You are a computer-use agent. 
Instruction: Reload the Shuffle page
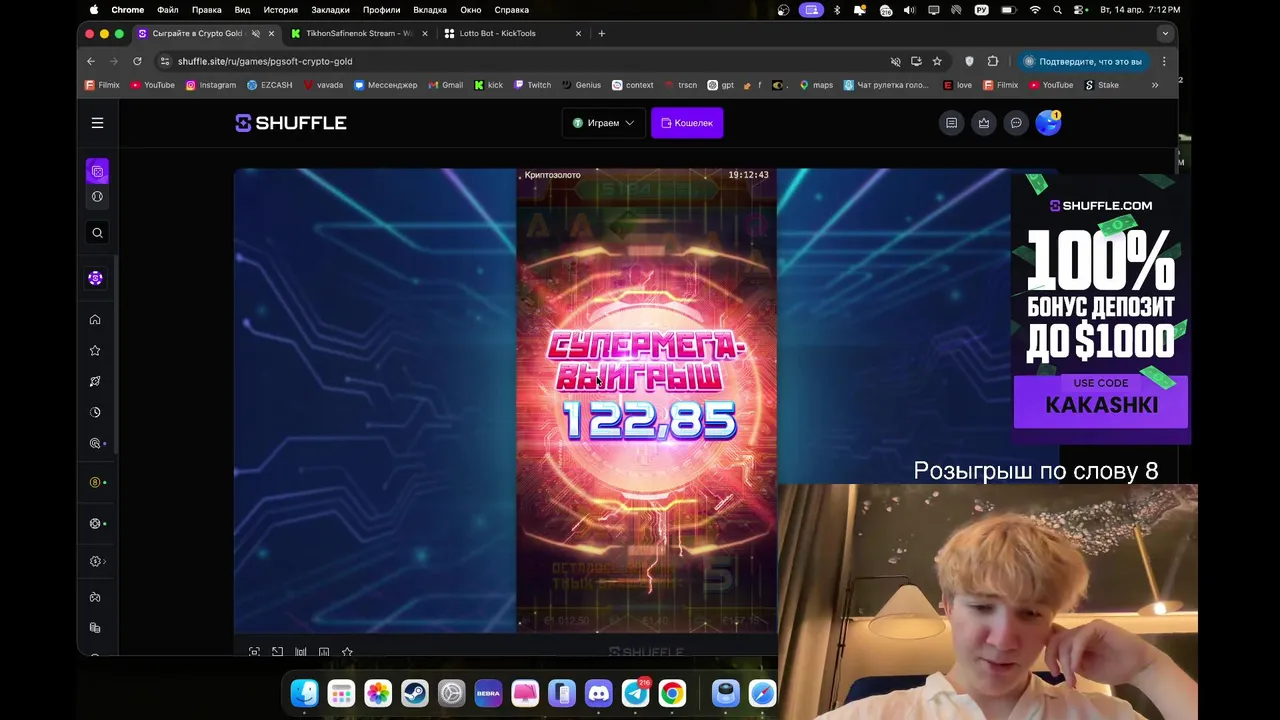click(137, 61)
